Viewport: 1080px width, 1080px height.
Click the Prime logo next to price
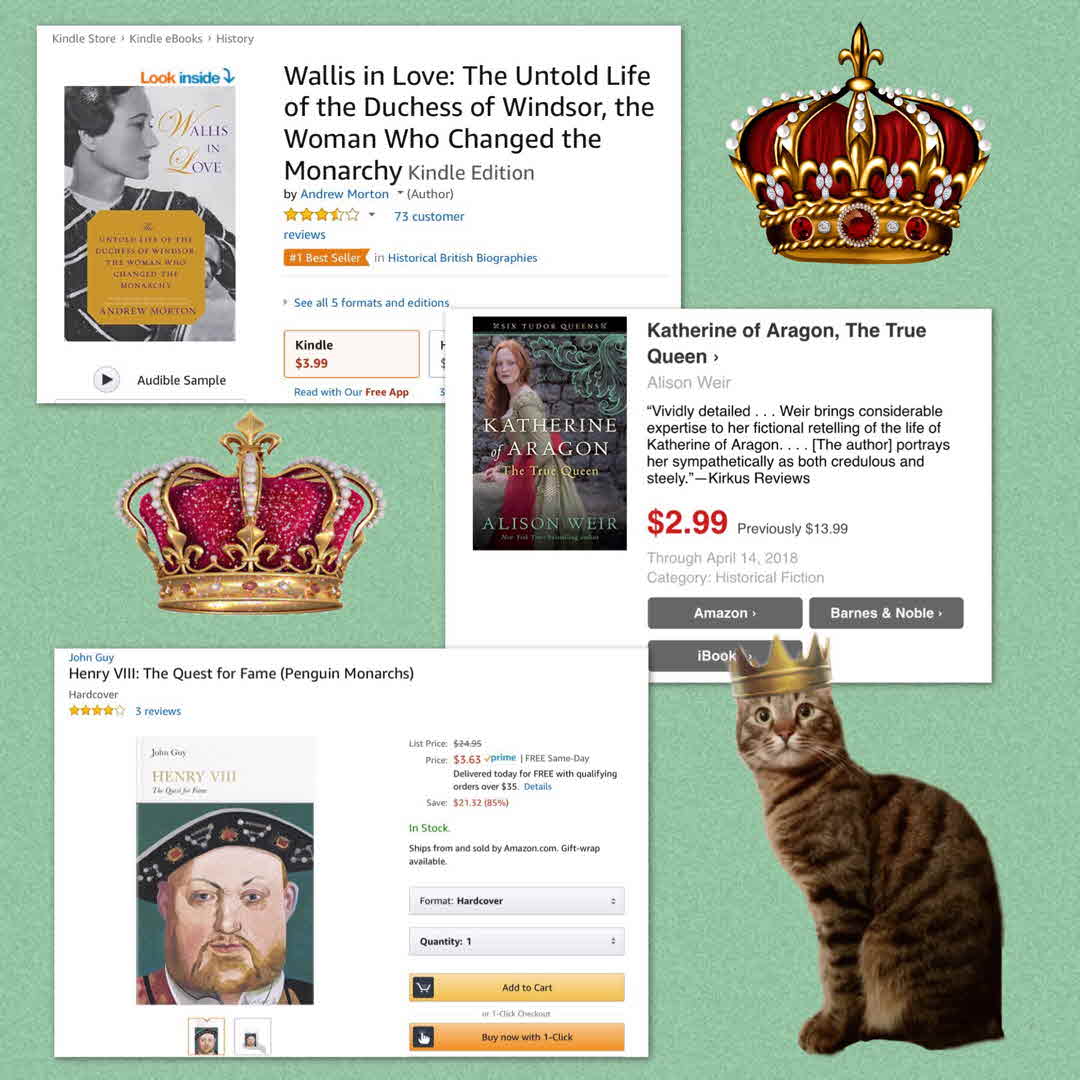tap(501, 758)
